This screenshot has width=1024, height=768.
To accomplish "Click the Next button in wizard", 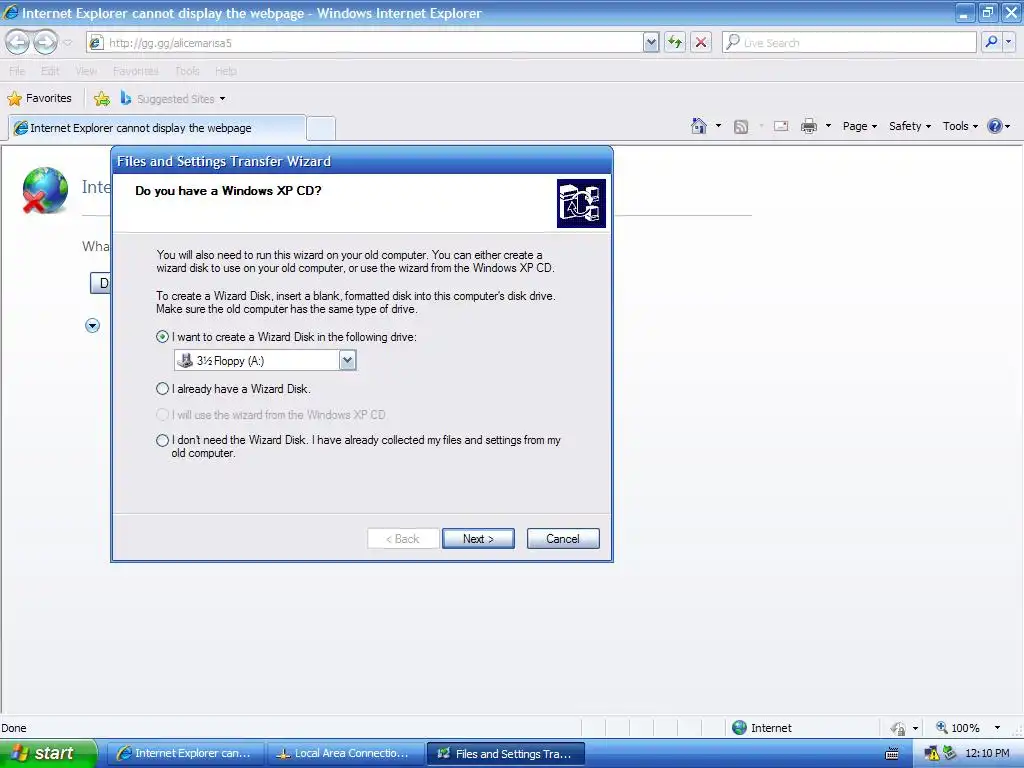I will point(478,539).
